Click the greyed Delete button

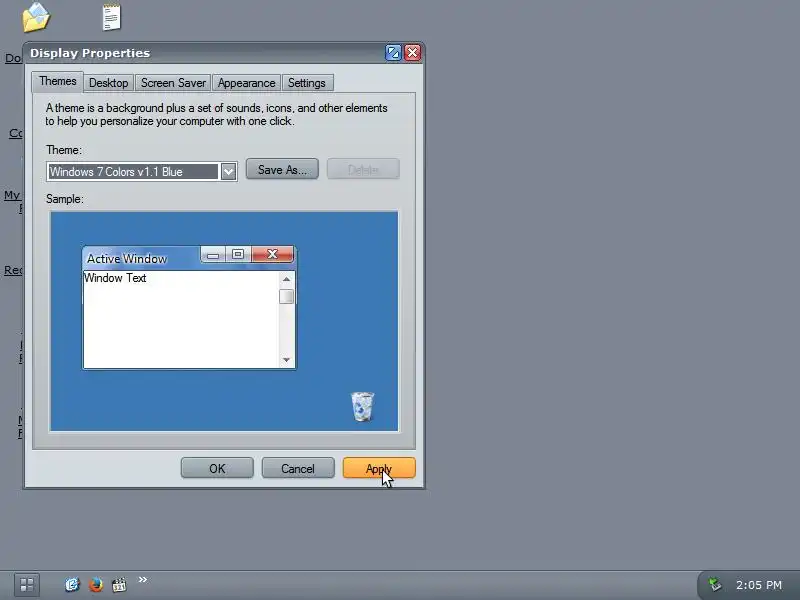(x=363, y=169)
